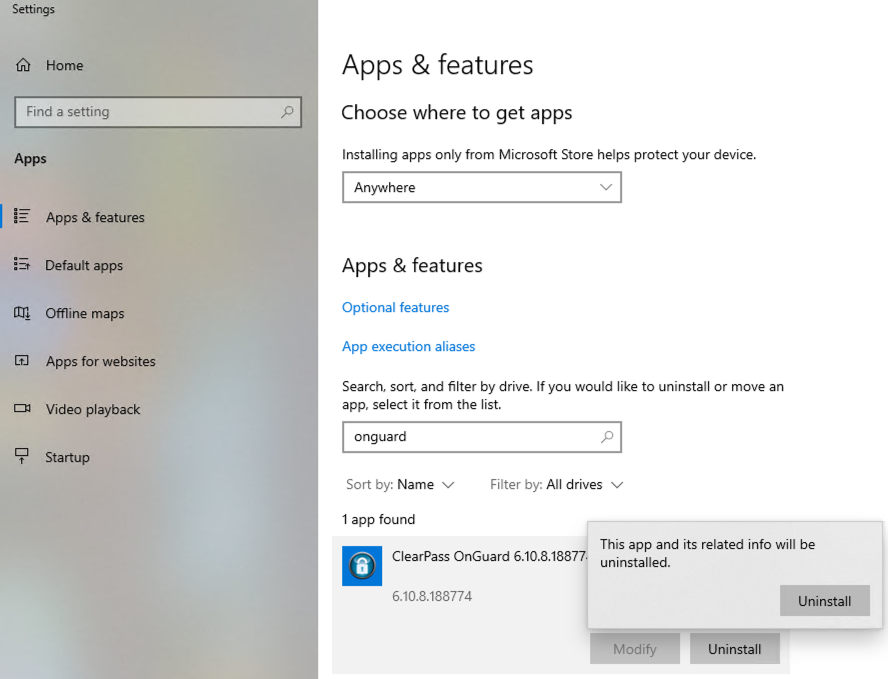Confirm uninstall in the popup dialog
Screen dimensions: 888x679
point(824,600)
